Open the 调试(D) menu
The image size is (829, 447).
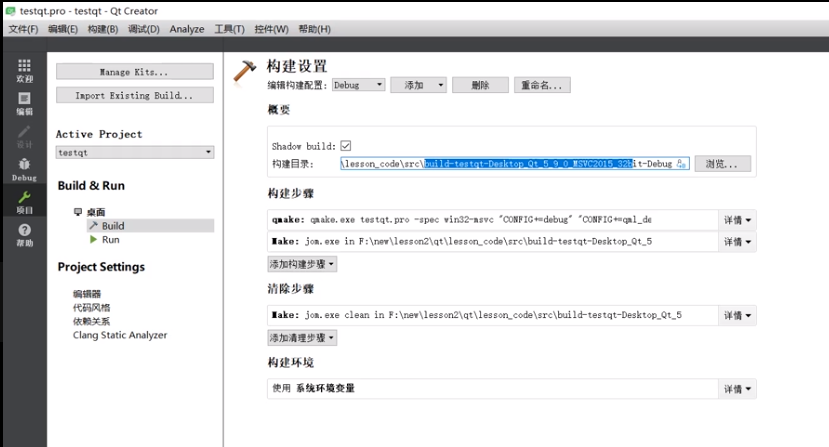144,29
